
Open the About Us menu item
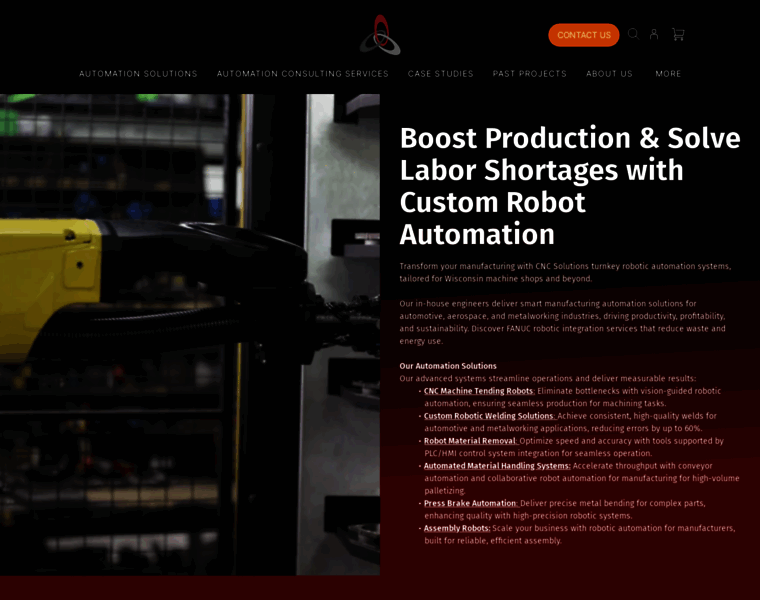click(609, 74)
